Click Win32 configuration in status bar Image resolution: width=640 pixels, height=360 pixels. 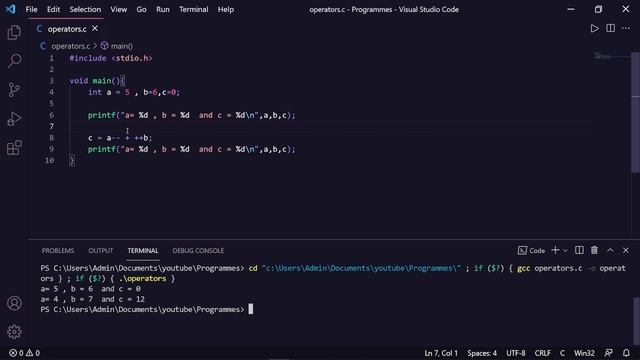[584, 353]
